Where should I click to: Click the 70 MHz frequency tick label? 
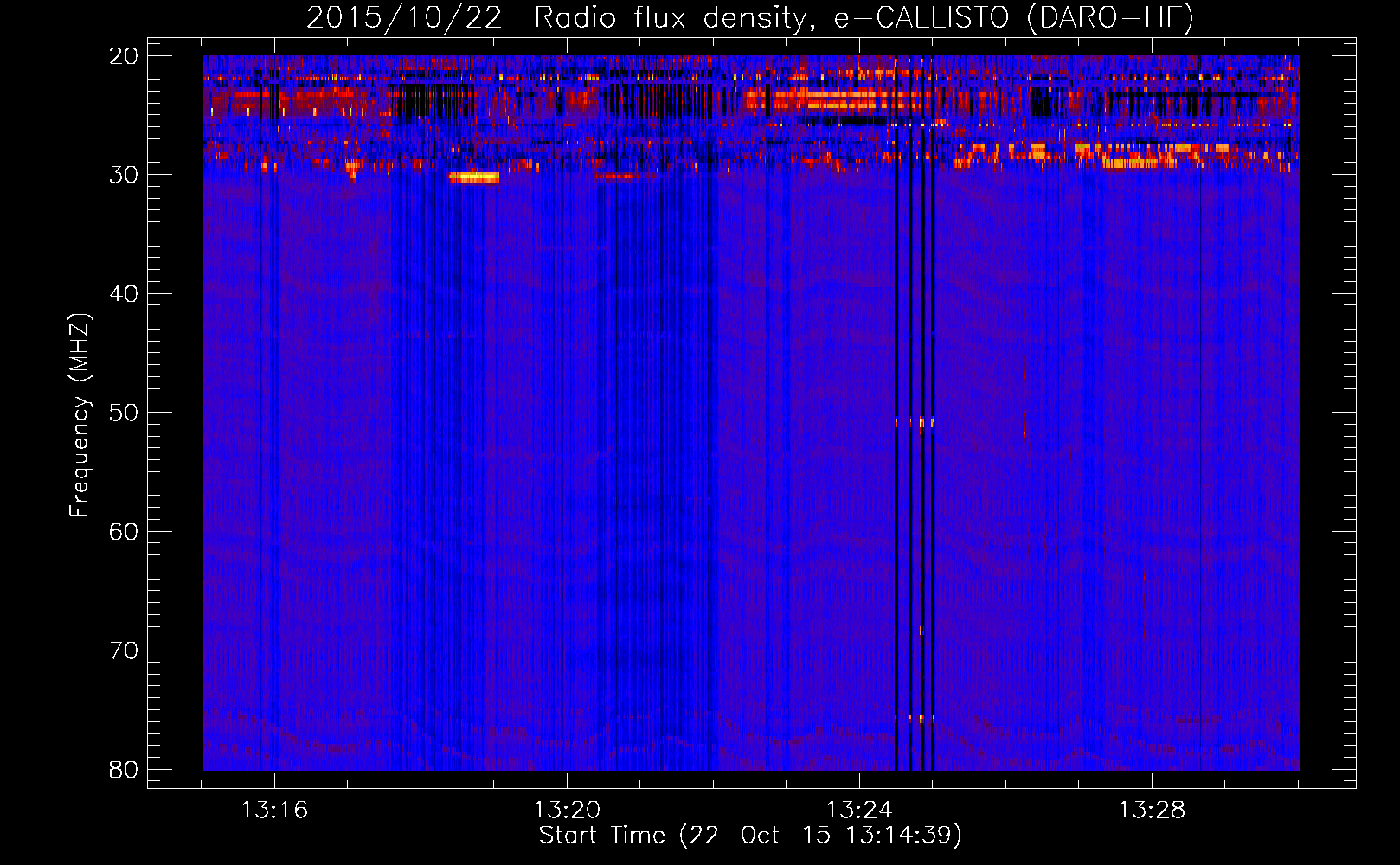(124, 650)
